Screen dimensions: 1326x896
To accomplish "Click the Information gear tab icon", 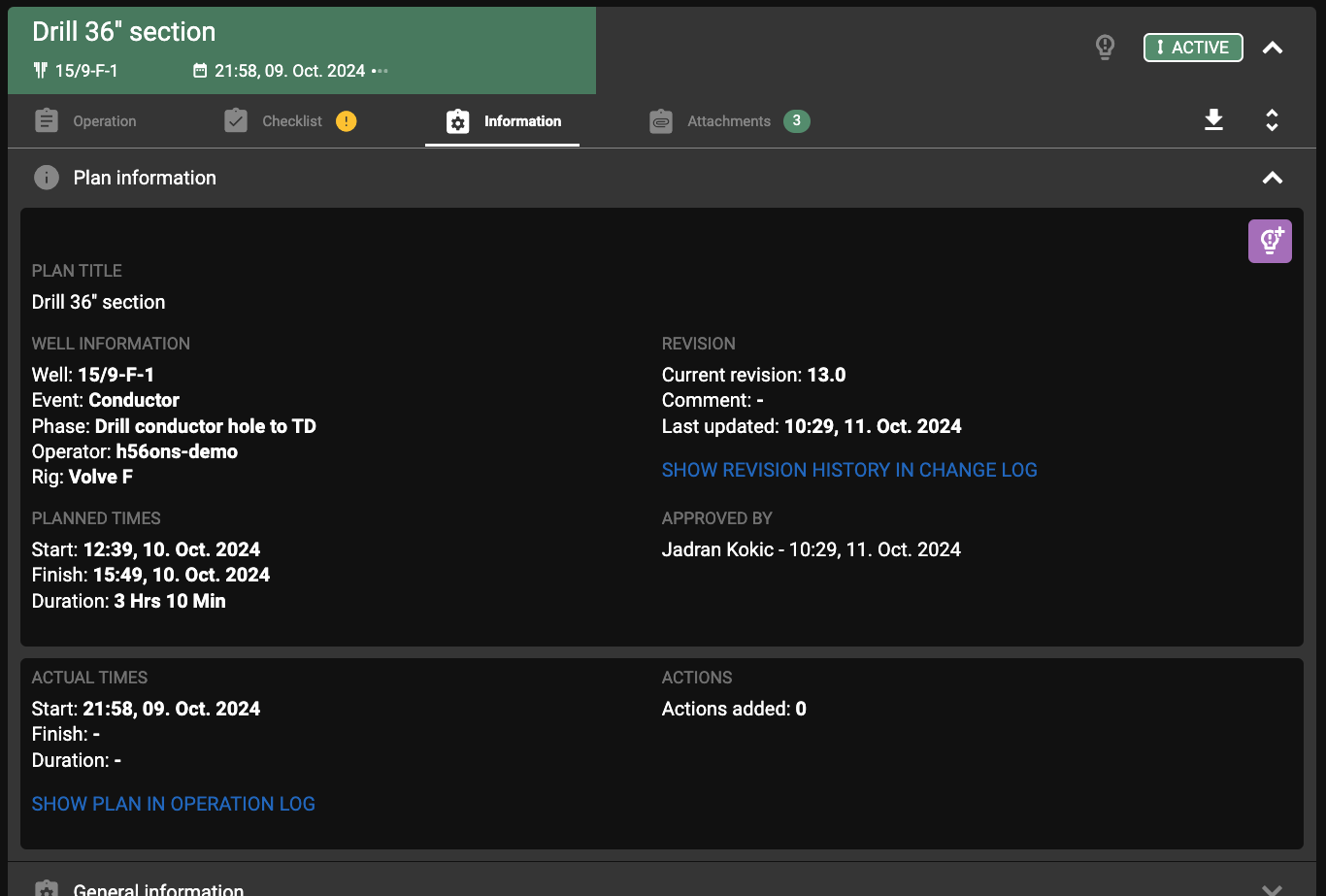I will coord(458,120).
